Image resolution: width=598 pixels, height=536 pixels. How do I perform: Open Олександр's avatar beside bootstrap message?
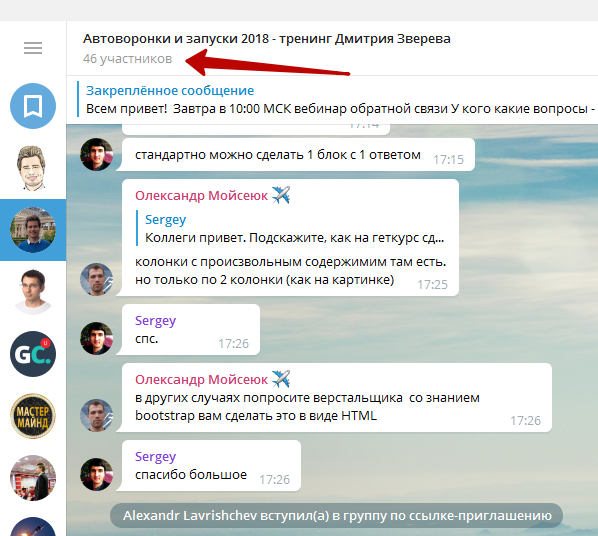pyautogui.click(x=96, y=415)
